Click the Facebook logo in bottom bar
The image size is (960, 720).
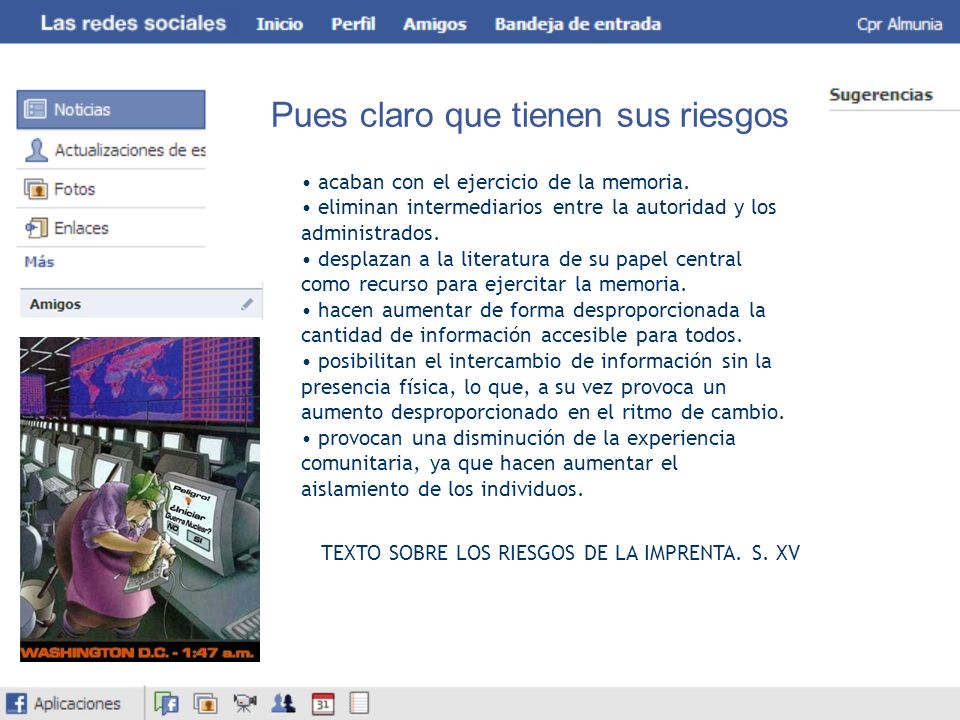16,703
